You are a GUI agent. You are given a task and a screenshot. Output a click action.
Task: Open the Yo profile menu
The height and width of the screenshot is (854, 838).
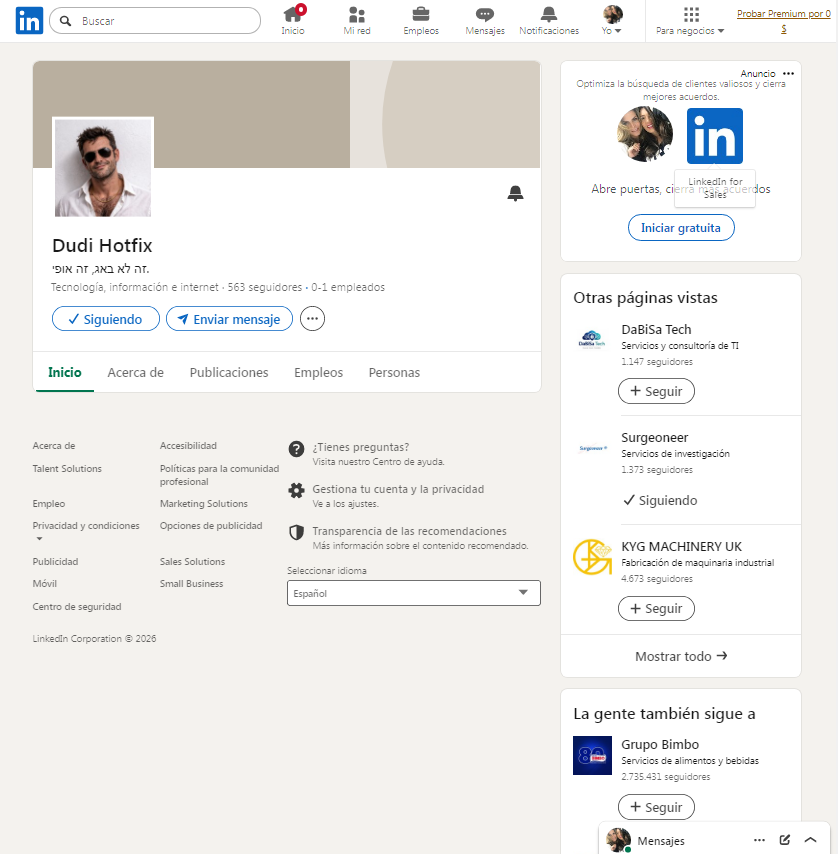pyautogui.click(x=612, y=20)
